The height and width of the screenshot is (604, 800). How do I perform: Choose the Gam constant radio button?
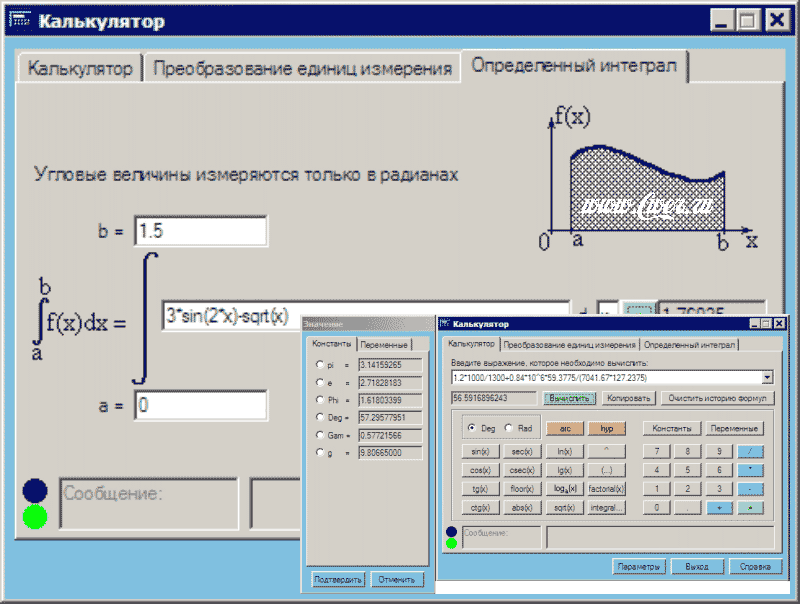pyautogui.click(x=320, y=435)
